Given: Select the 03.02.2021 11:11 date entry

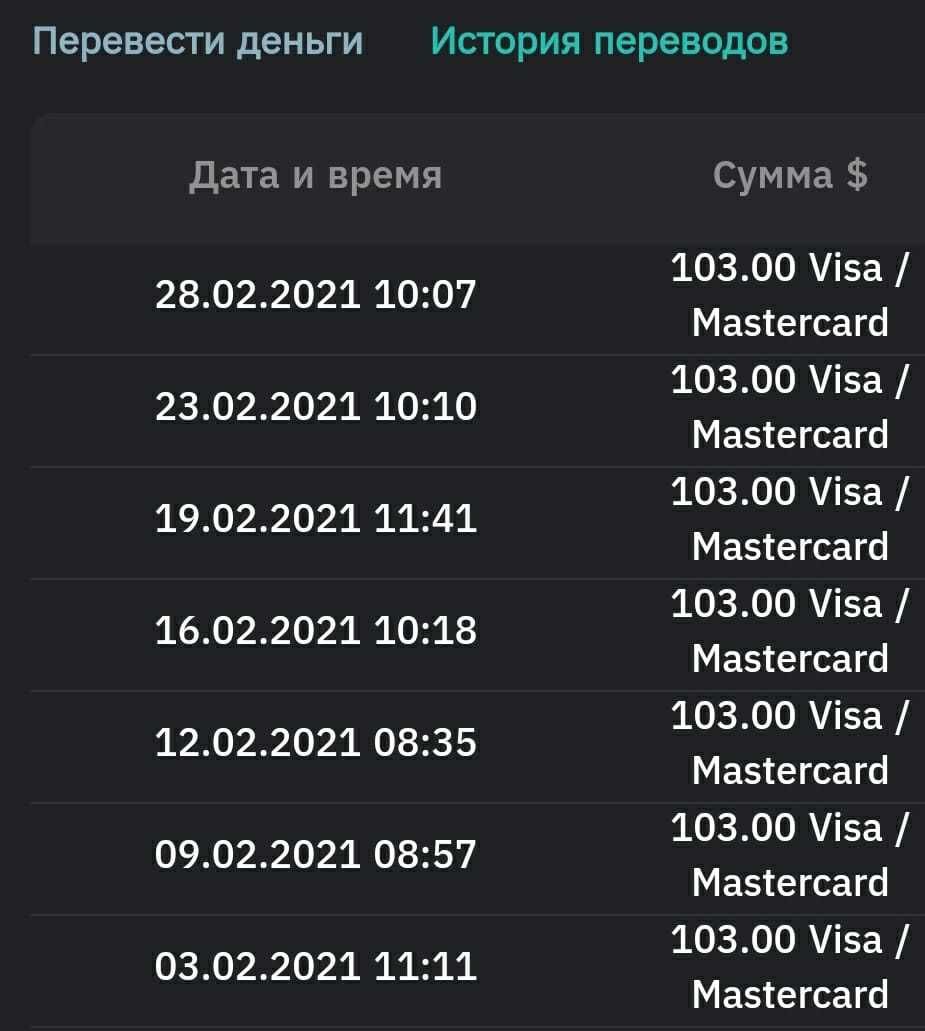Looking at the screenshot, I should pos(316,967).
